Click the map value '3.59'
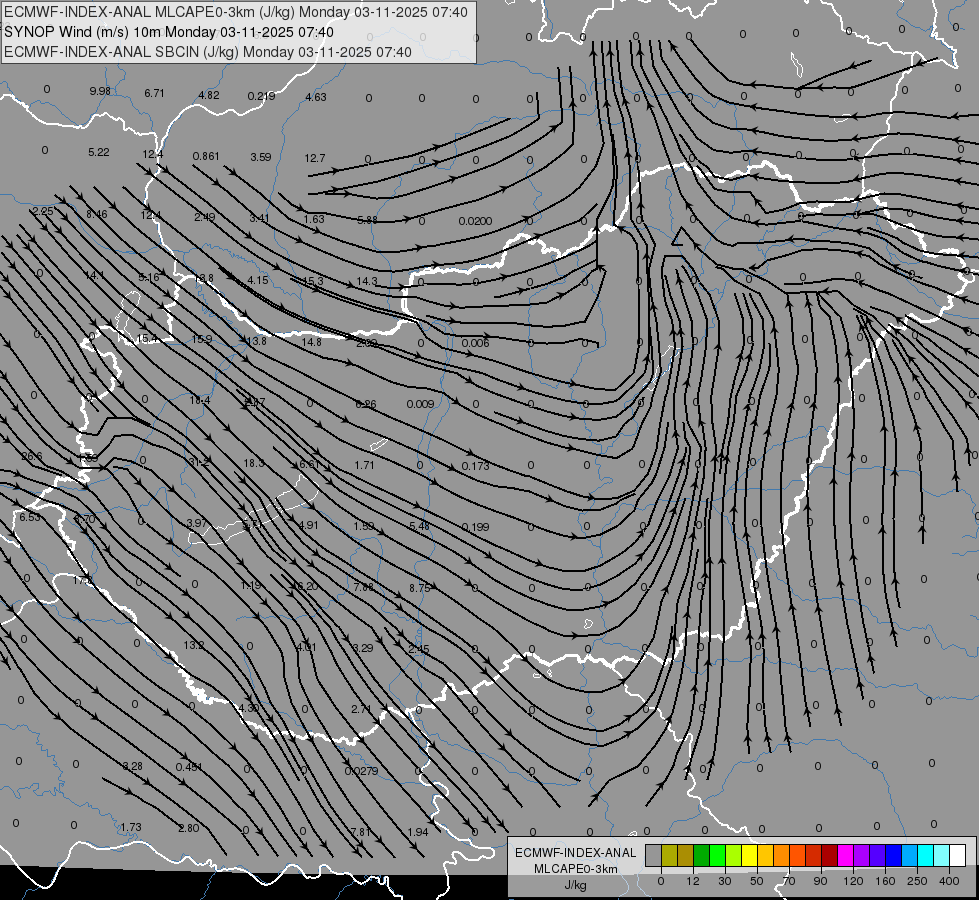Screen dimensions: 979x900 click(261, 157)
